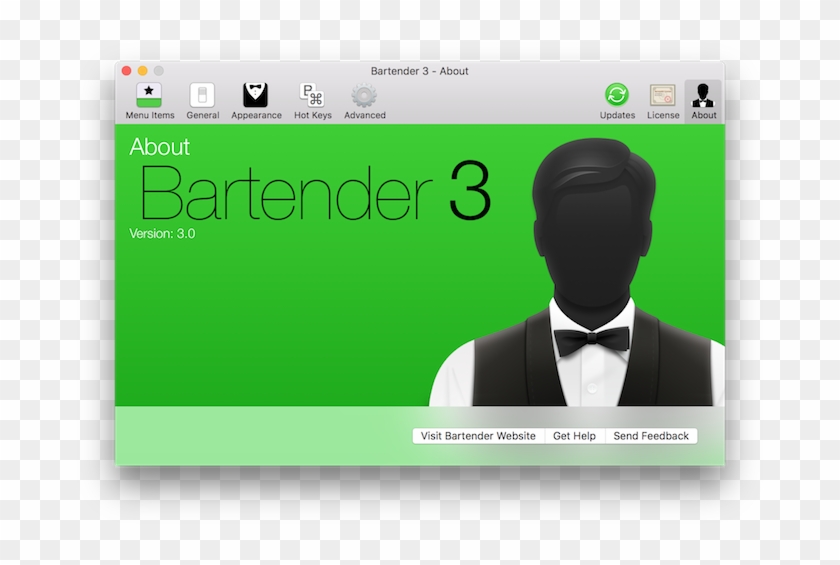Open the Menu Items preferences pane
Image resolution: width=840 pixels, height=565 pixels.
point(149,101)
